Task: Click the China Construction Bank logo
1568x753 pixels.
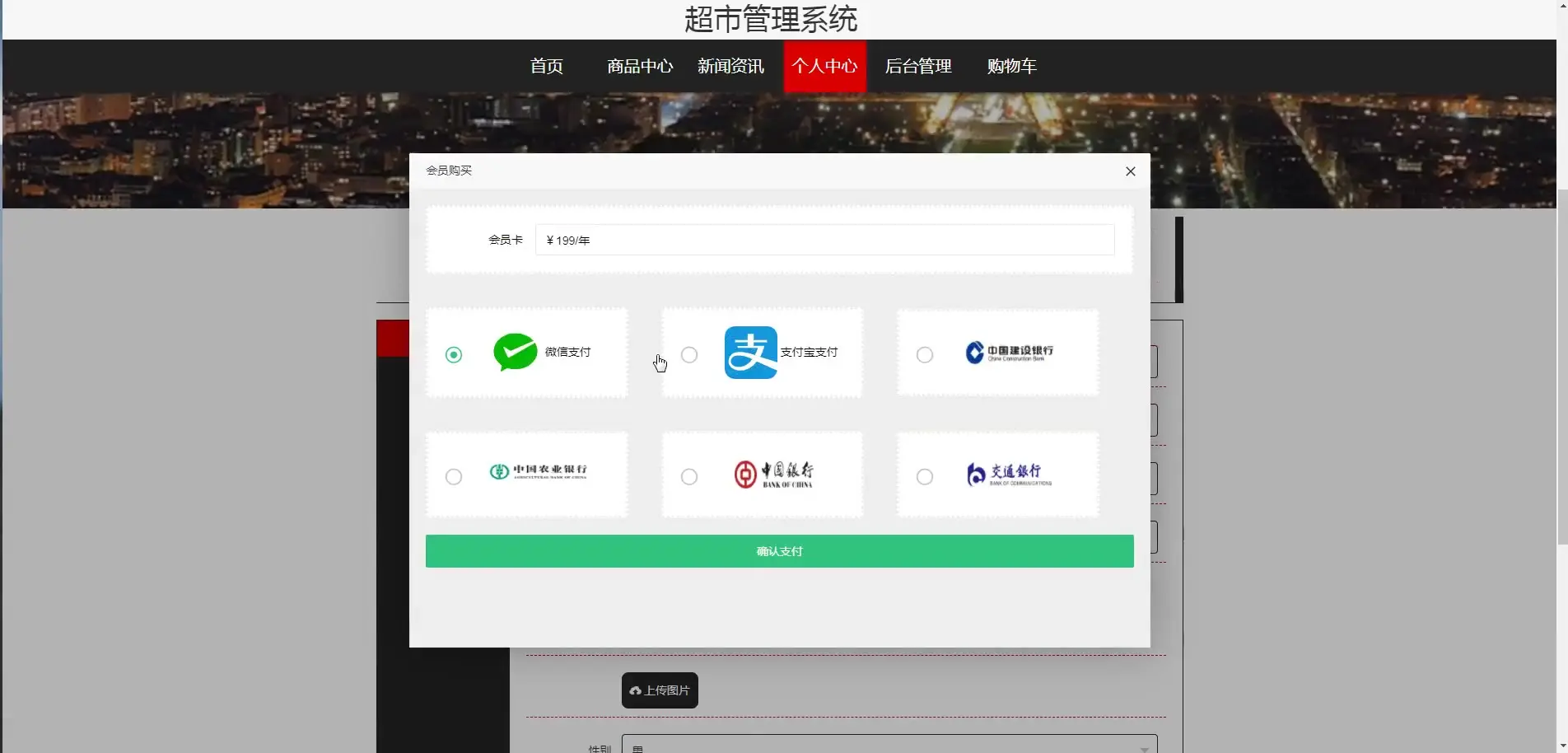Action: point(1009,353)
